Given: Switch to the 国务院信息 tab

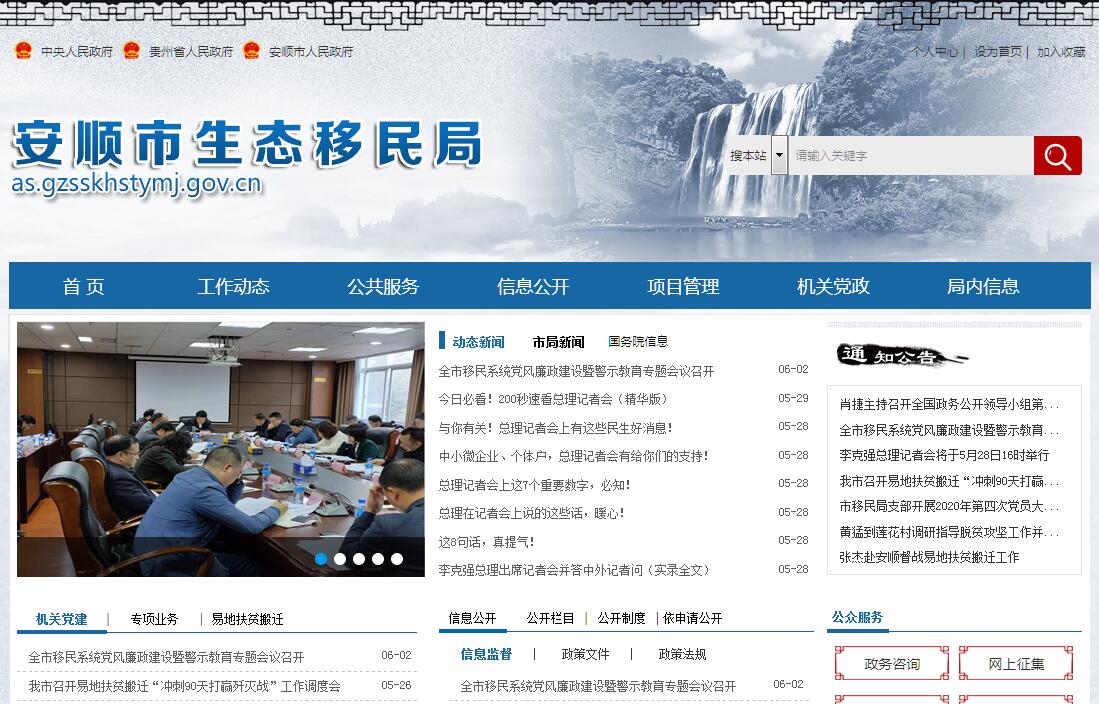Looking at the screenshot, I should [637, 342].
